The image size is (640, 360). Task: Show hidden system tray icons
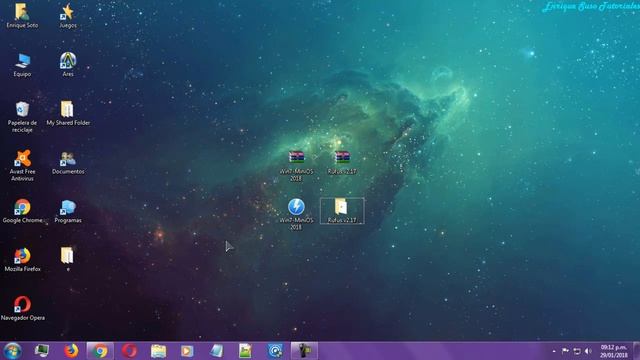tap(554, 351)
